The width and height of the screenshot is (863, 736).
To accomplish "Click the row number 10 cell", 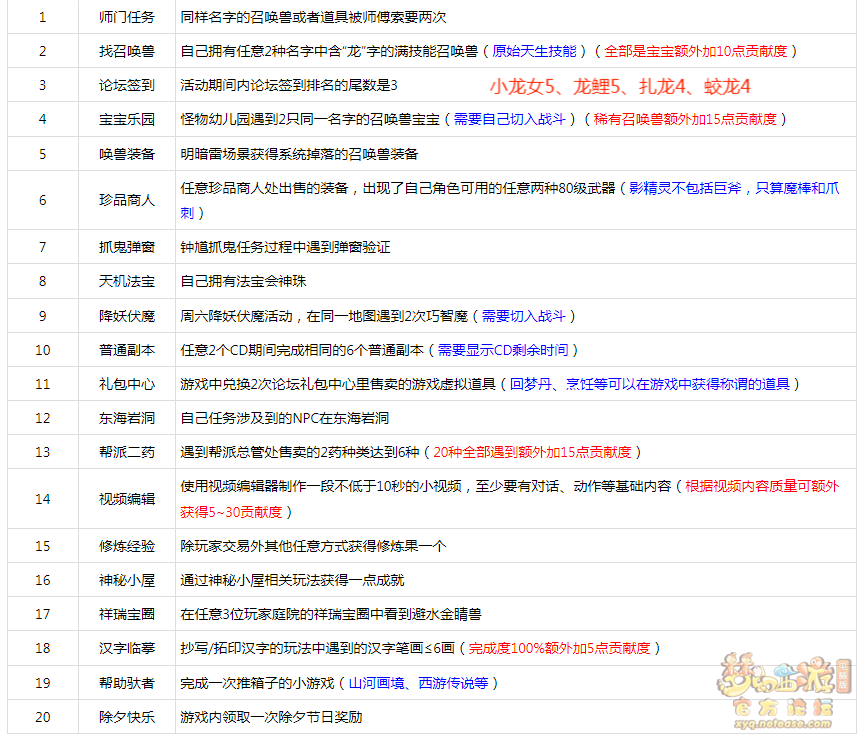I will (x=43, y=350).
